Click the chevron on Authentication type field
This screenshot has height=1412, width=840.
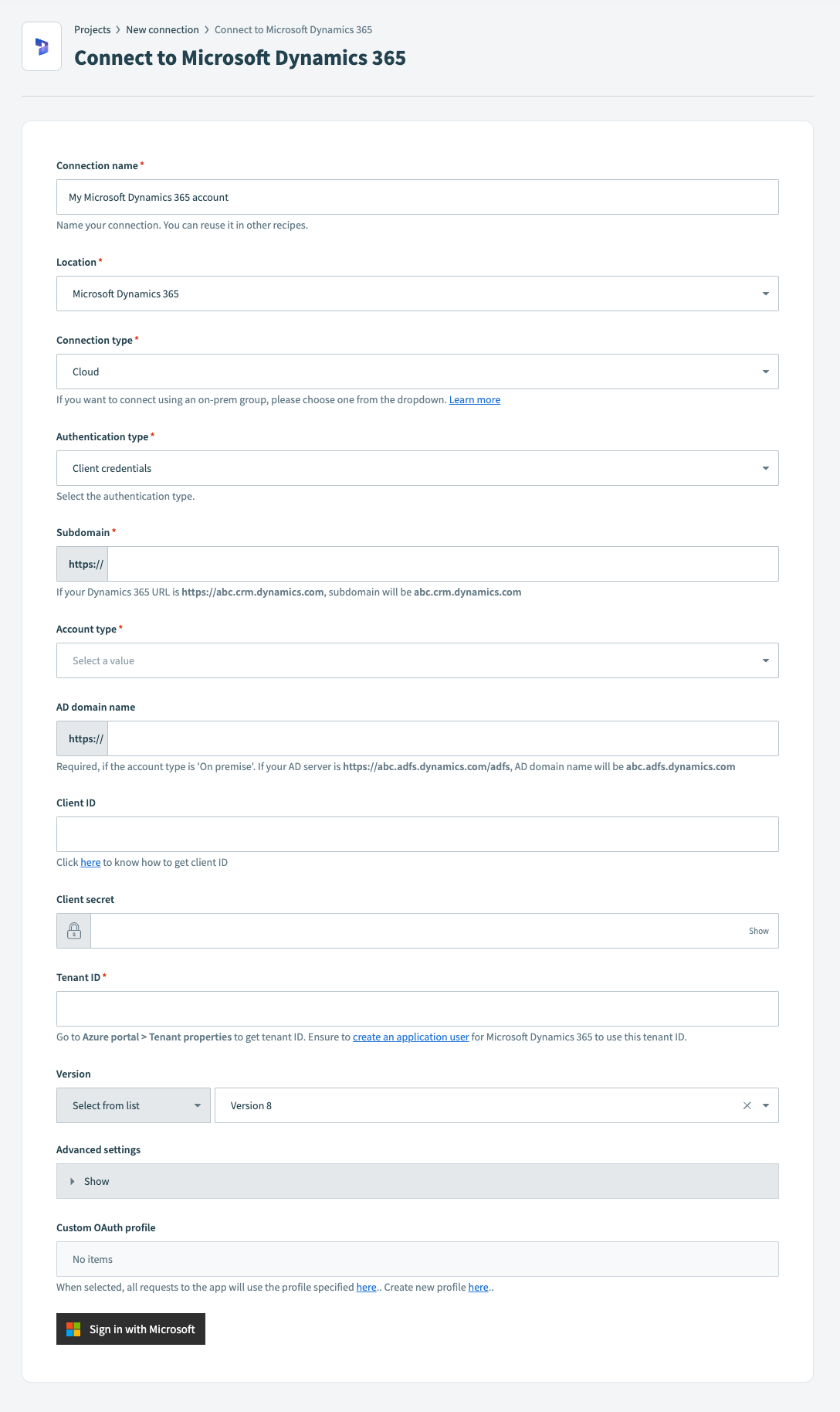click(765, 468)
